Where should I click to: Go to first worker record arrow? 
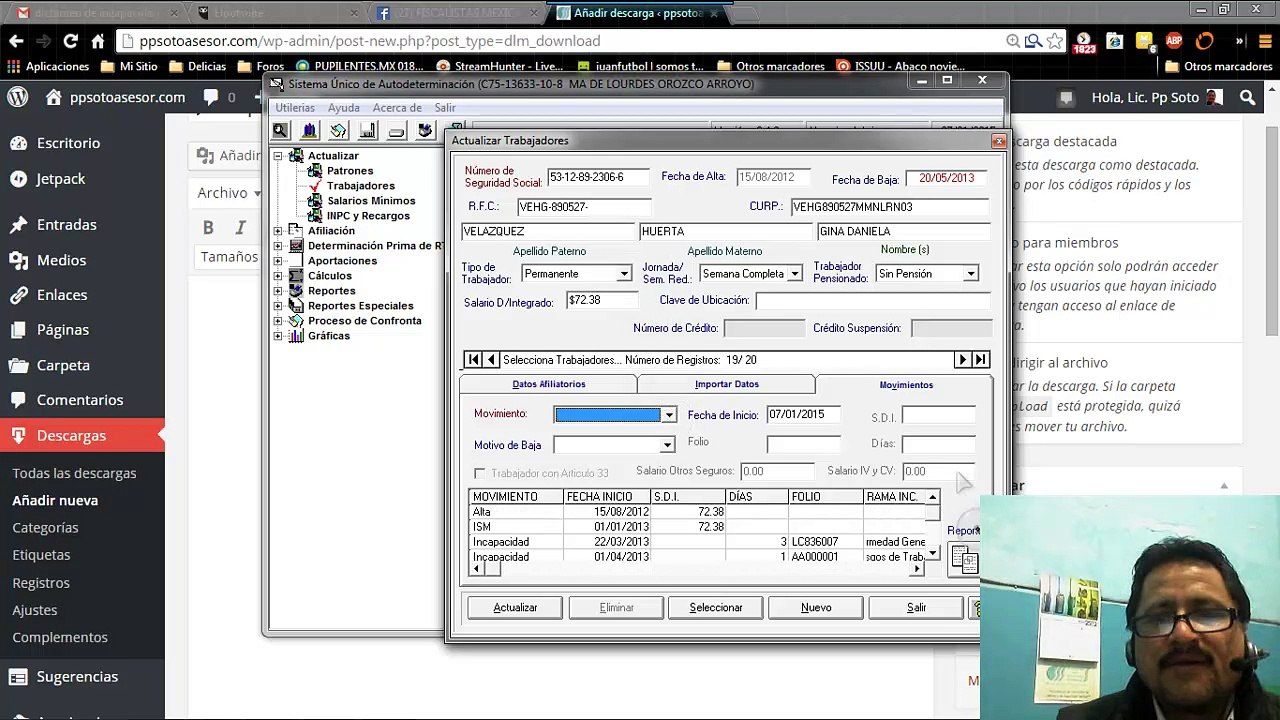473,360
